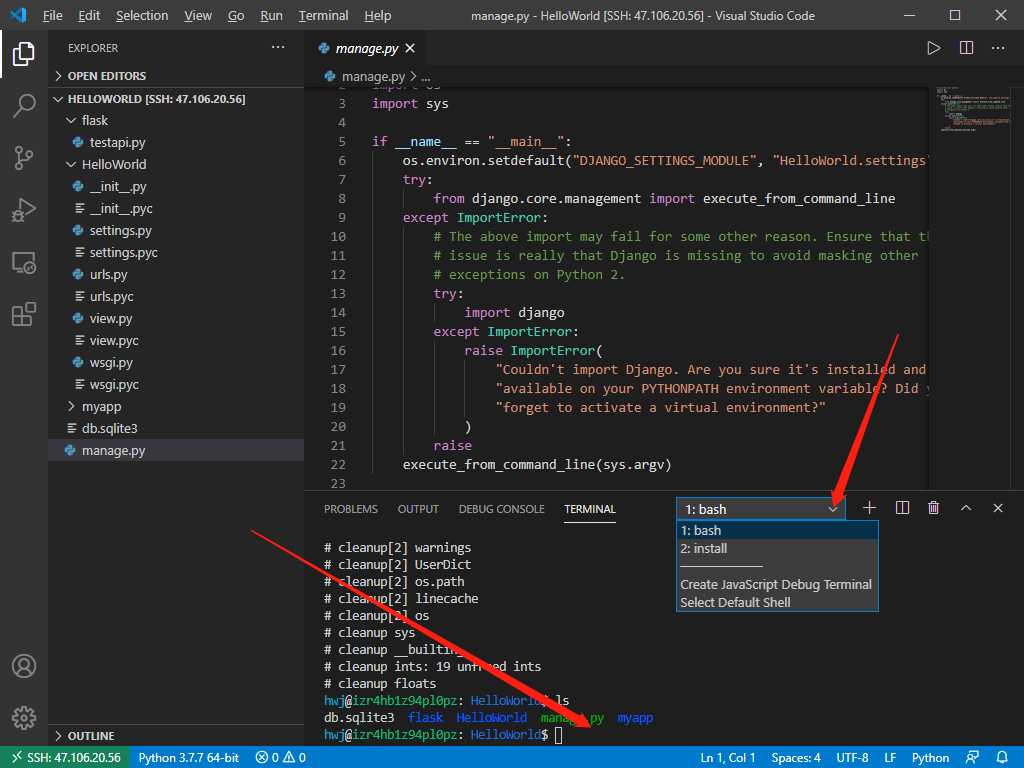Open the feedback icon in status bar
The height and width of the screenshot is (768, 1024).
coord(972,758)
